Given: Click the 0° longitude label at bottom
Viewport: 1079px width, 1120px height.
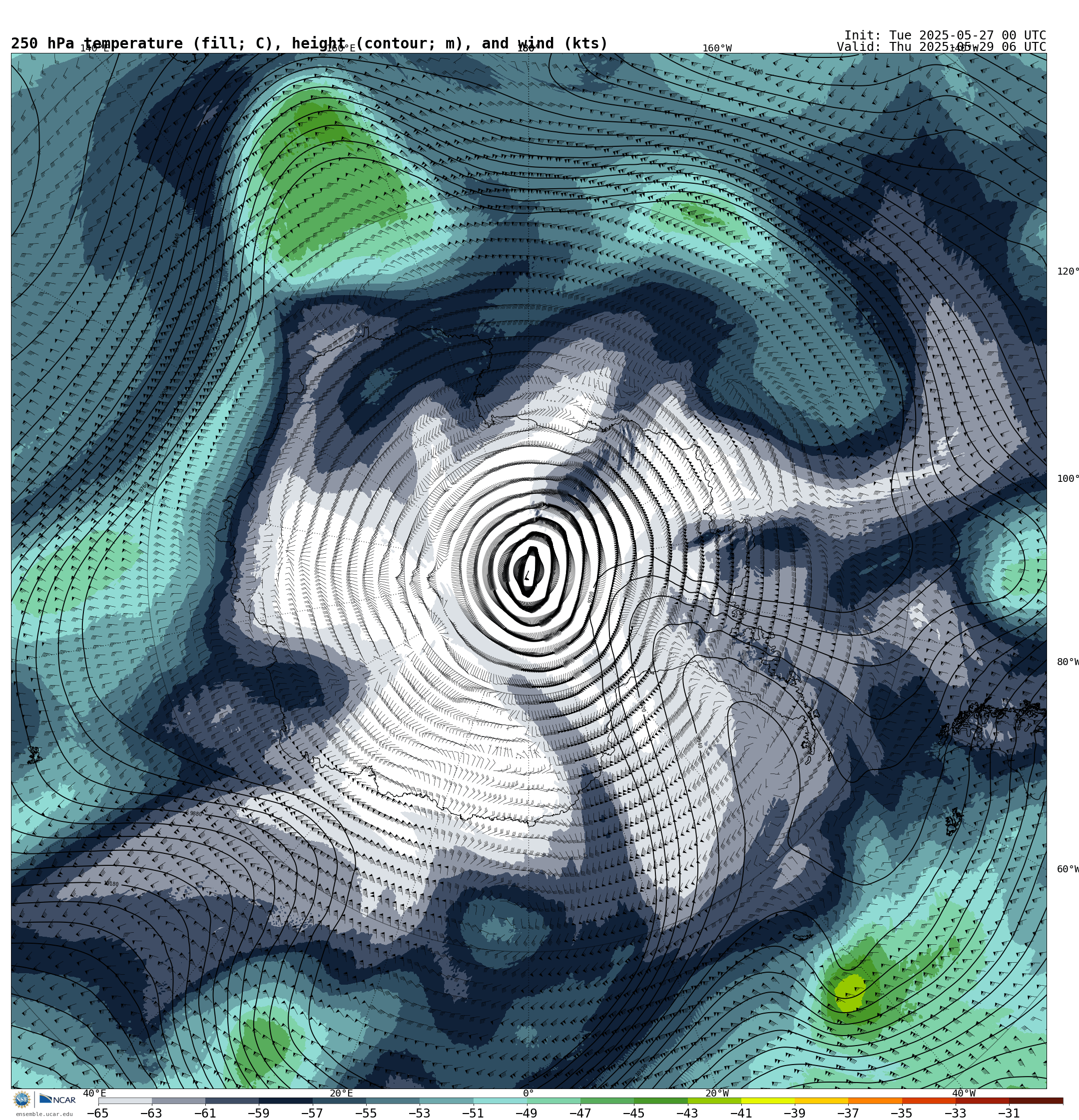Looking at the screenshot, I should [529, 1093].
